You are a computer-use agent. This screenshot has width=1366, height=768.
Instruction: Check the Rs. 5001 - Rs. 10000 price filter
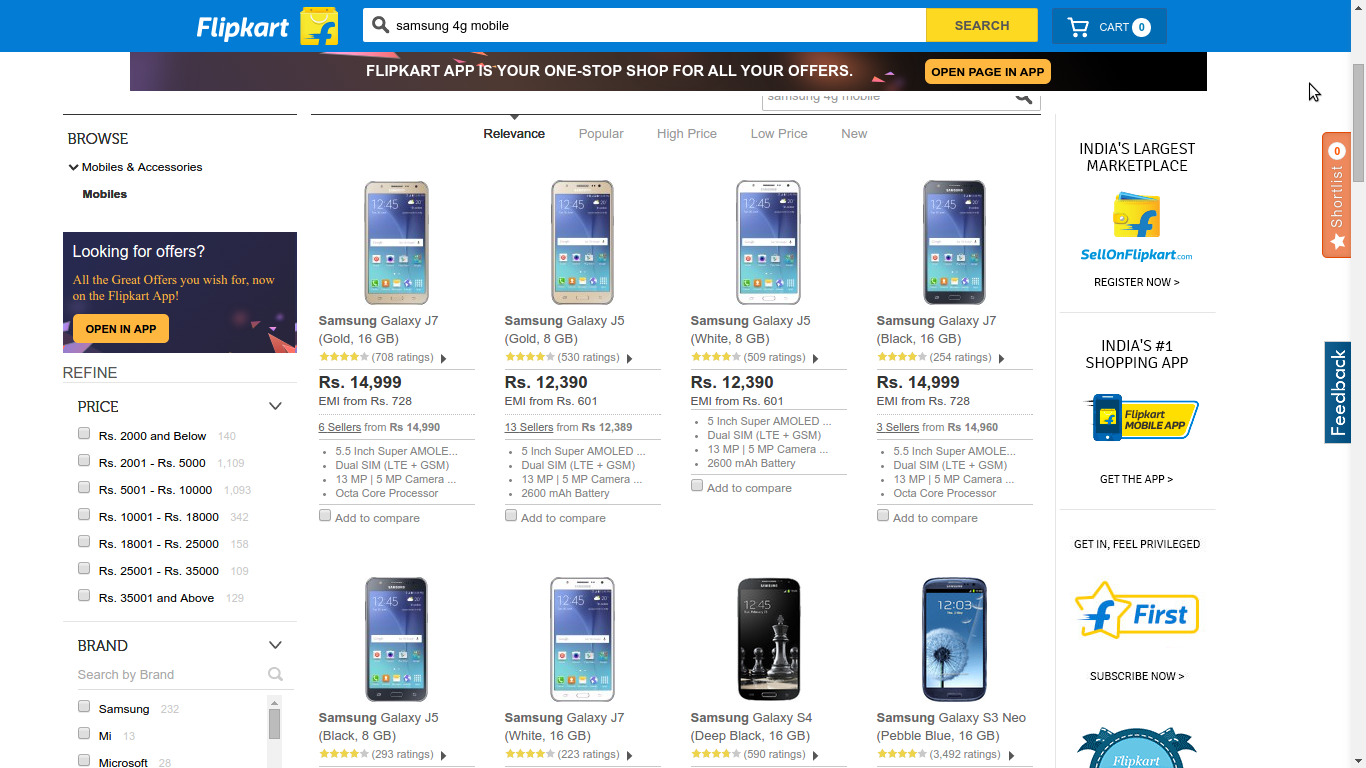(84, 488)
